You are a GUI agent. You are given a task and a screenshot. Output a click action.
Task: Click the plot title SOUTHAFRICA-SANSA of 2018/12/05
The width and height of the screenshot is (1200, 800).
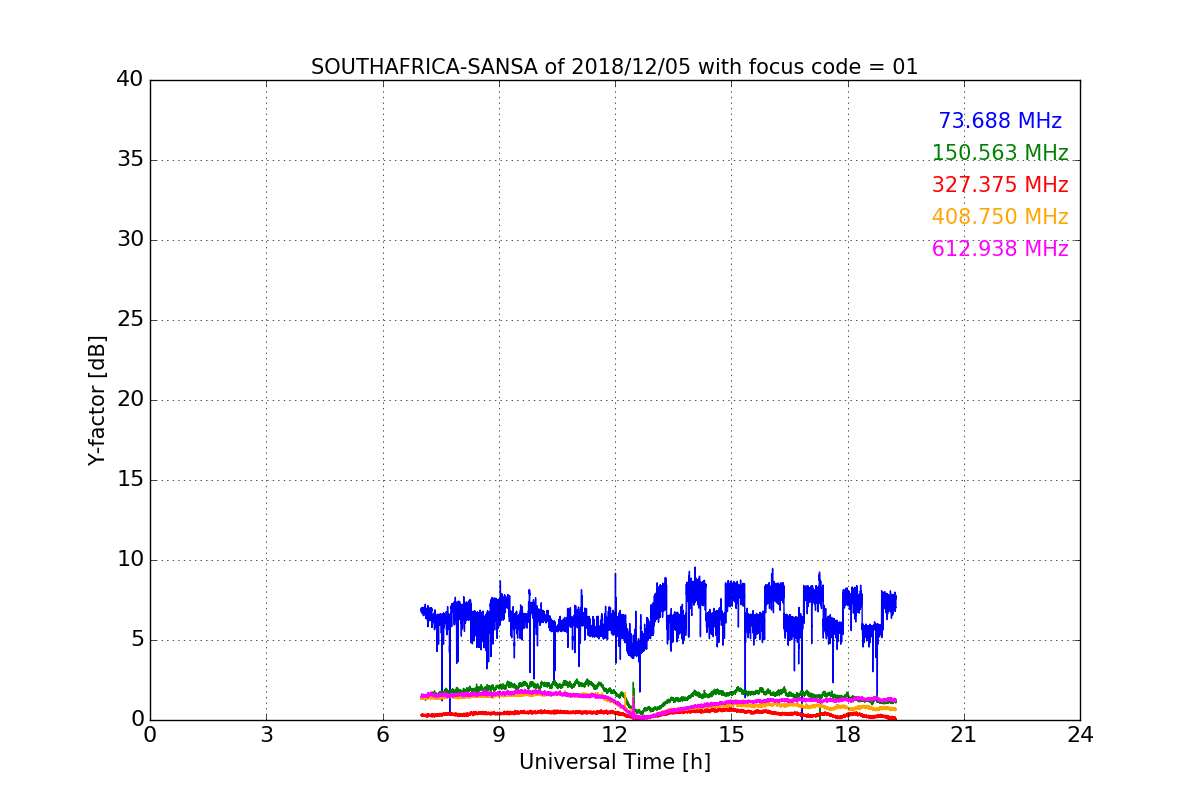(x=614, y=67)
